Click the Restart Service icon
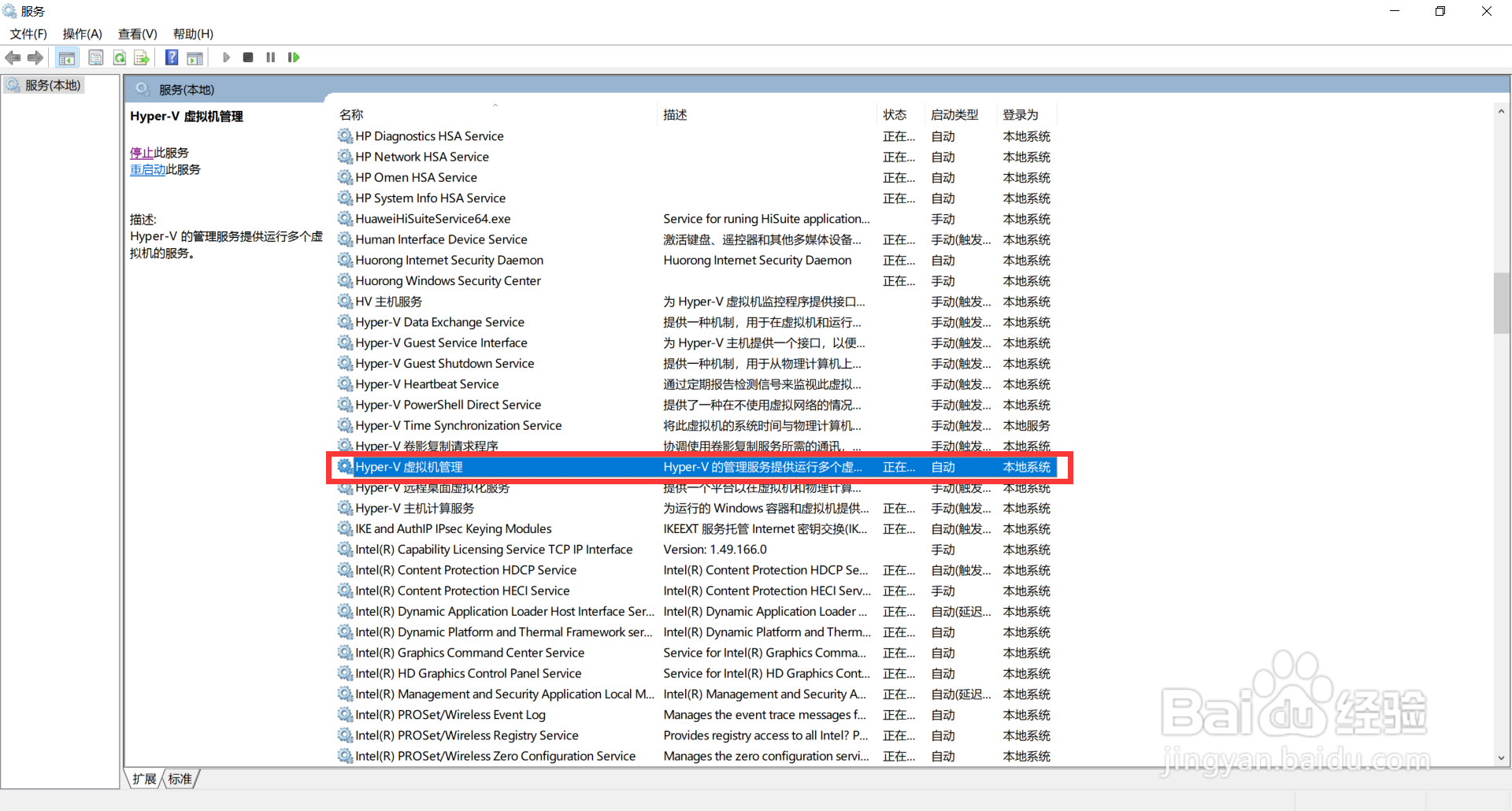Screen dimensions: 1512x811 (x=294, y=57)
